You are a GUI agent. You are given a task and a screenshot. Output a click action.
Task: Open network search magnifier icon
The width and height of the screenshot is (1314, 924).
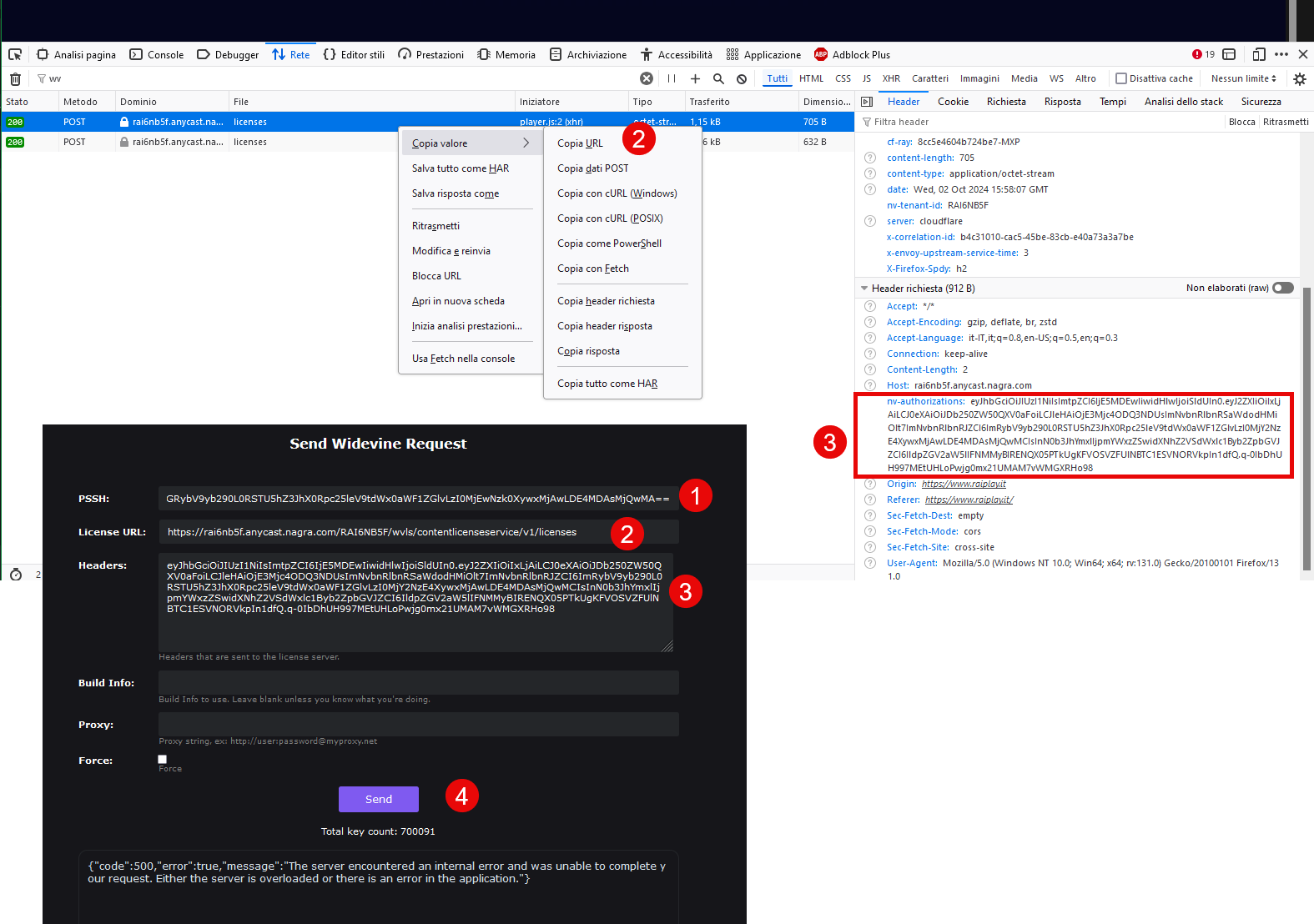pyautogui.click(x=718, y=78)
